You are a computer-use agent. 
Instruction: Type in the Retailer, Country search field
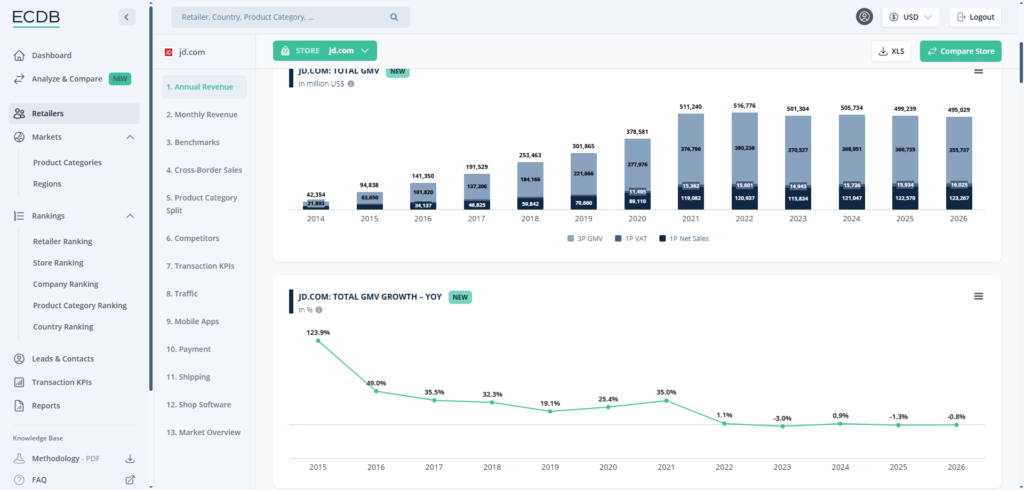(x=280, y=17)
